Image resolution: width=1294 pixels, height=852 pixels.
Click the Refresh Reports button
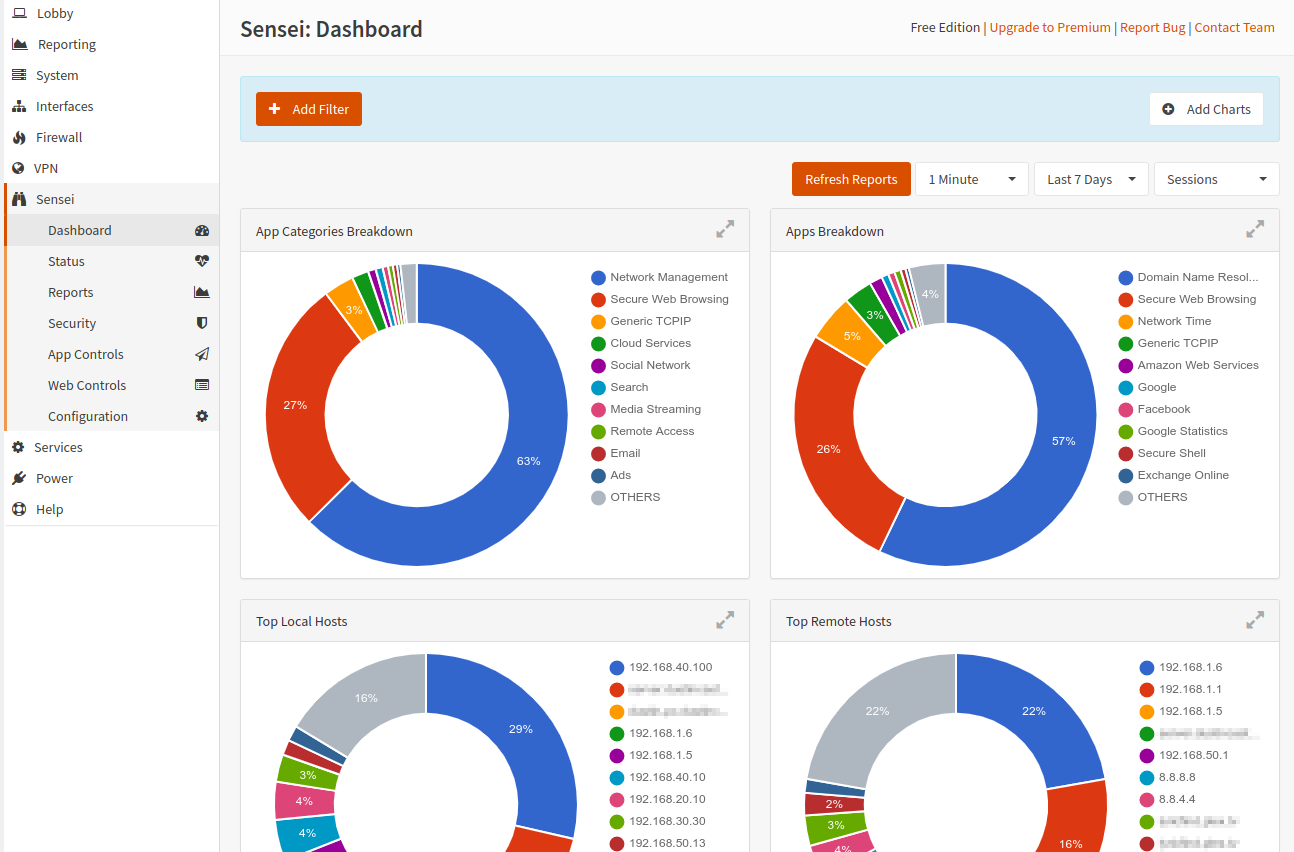point(851,179)
